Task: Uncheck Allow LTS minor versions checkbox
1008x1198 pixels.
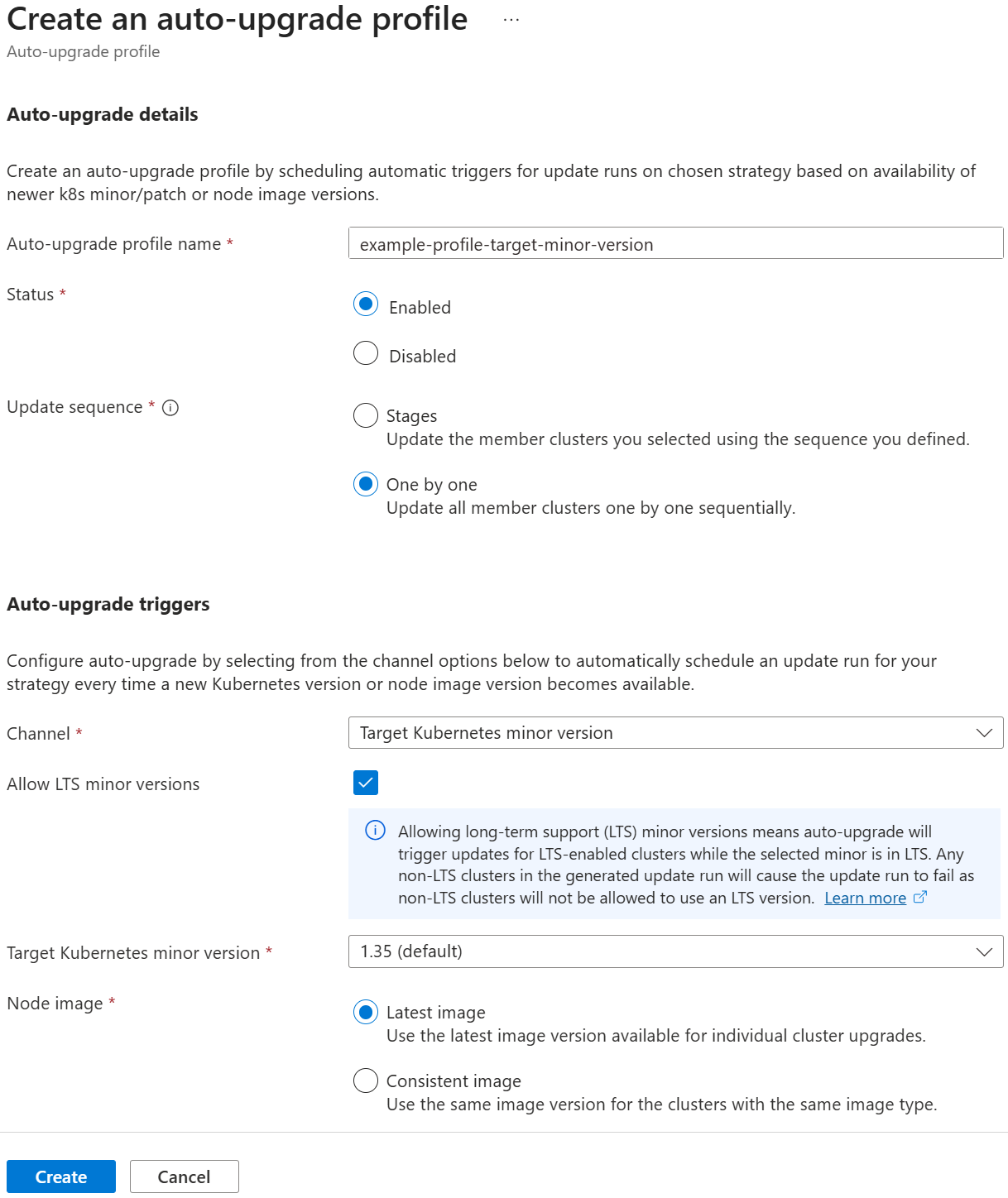Action: pos(366,783)
